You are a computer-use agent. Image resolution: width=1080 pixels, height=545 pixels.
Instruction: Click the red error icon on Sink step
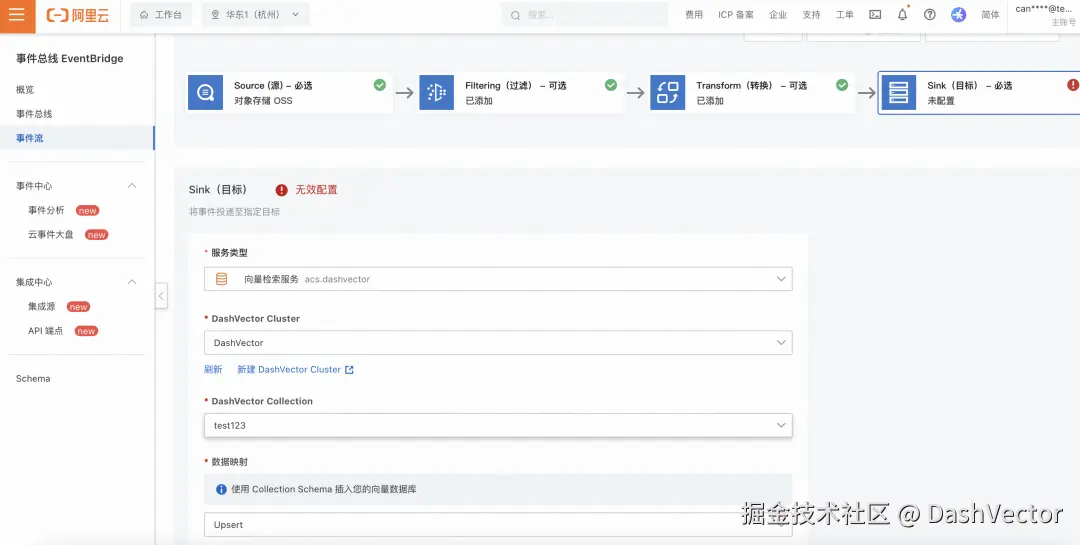[1073, 85]
